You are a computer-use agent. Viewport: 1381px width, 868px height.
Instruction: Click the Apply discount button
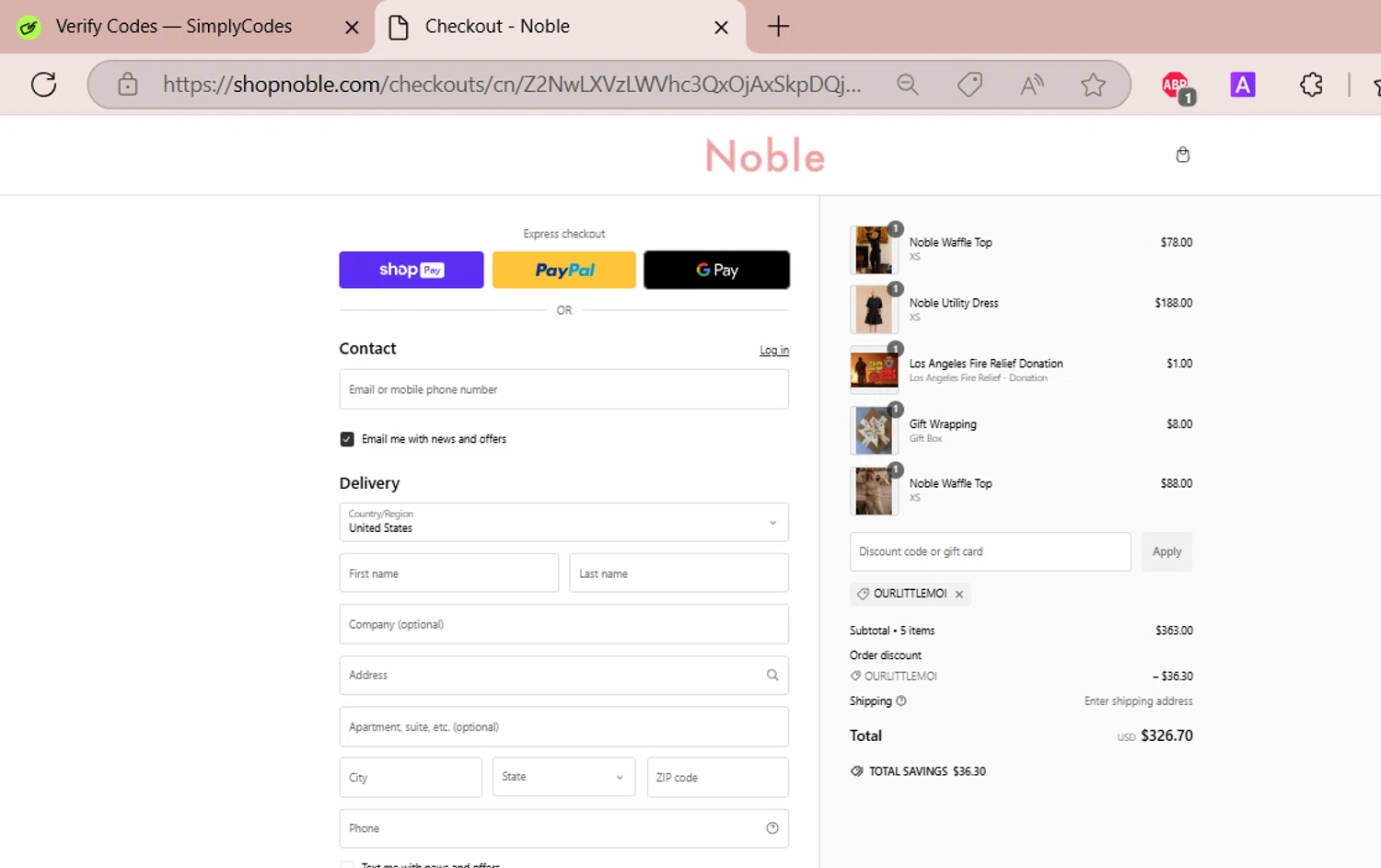click(1166, 551)
